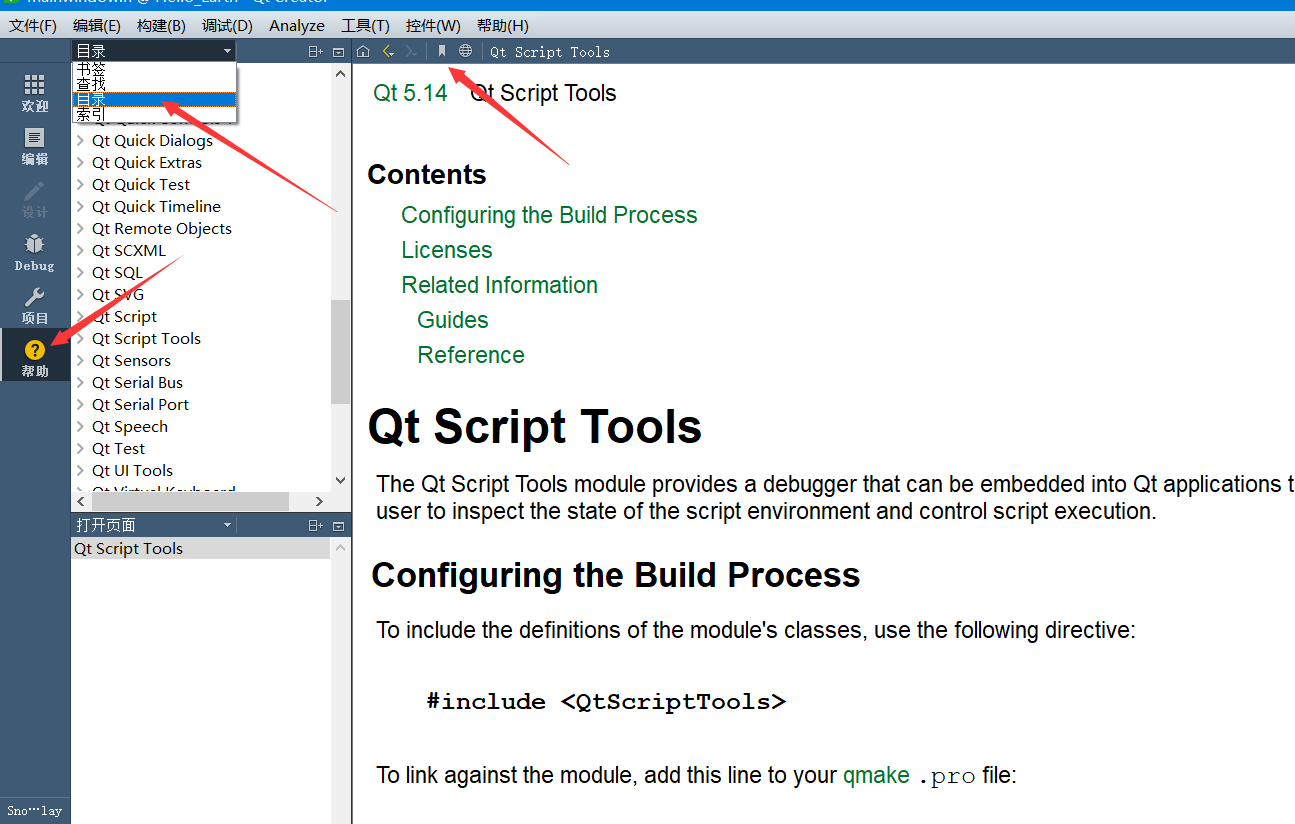Select Qt Speech in contents tree
Image resolution: width=1295 pixels, height=824 pixels.
(130, 427)
